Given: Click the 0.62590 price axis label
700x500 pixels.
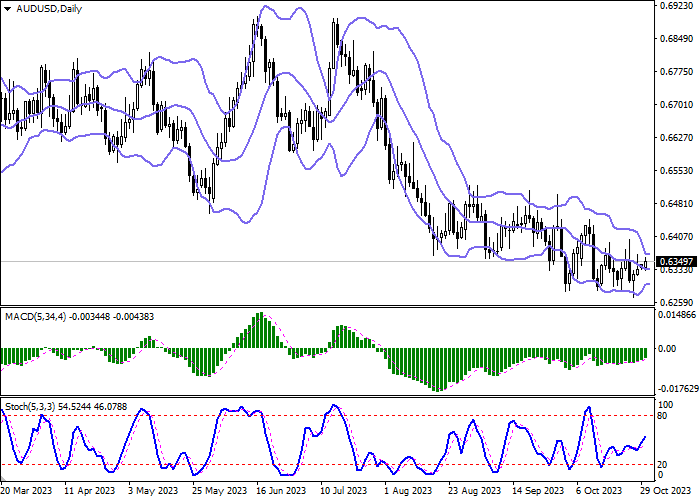Looking at the screenshot, I should click(x=677, y=303).
